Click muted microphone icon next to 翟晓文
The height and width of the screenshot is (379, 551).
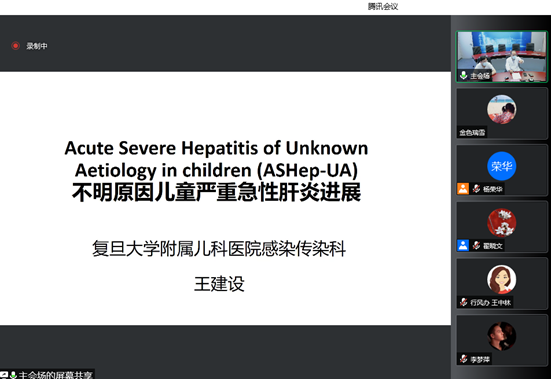[476, 245]
